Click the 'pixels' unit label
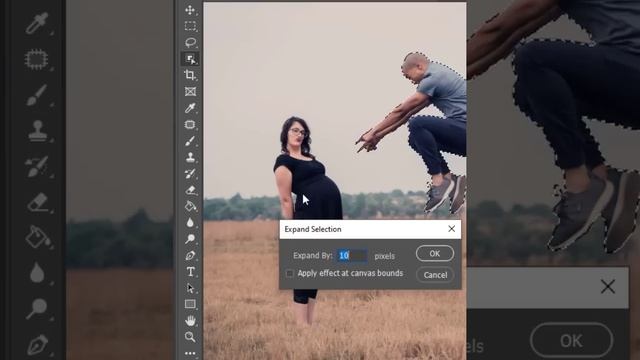 click(x=384, y=256)
